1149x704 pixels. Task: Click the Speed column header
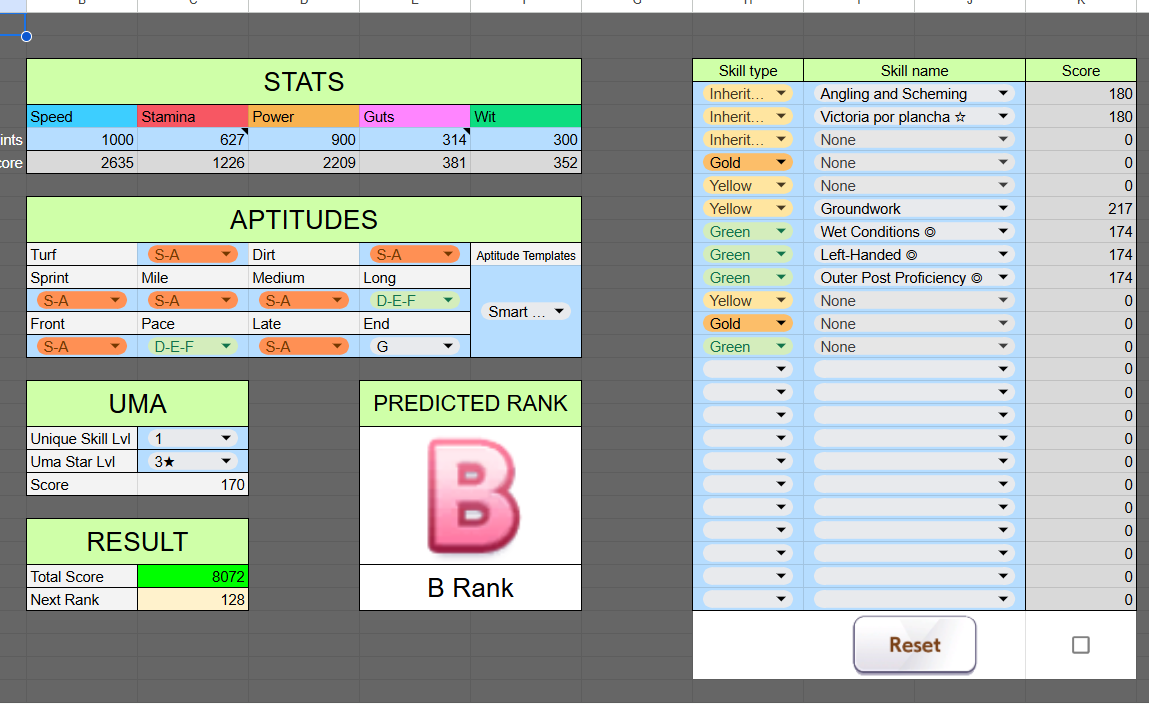click(82, 116)
